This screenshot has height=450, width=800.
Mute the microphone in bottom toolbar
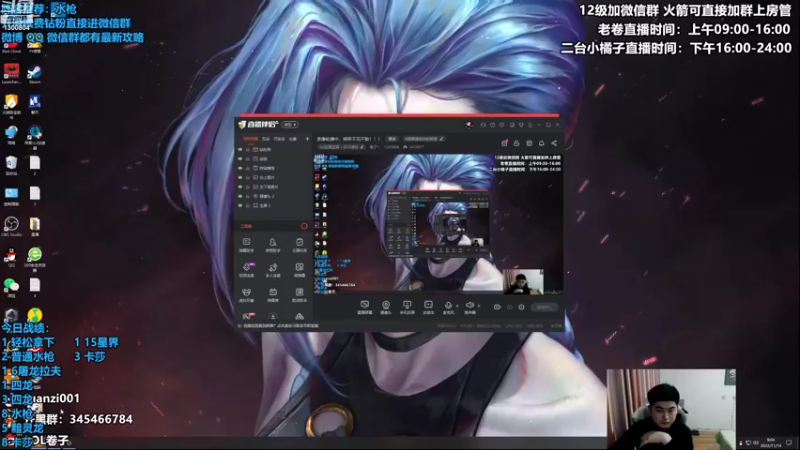448,307
